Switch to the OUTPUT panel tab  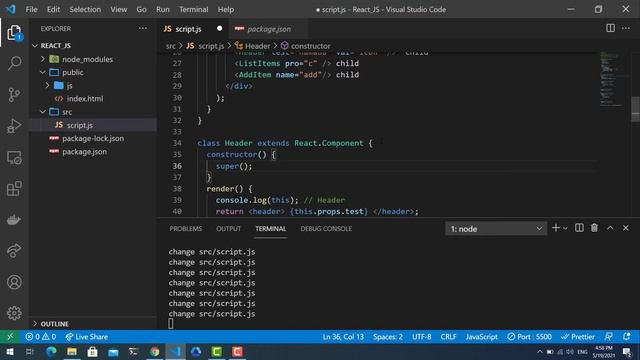(x=229, y=229)
